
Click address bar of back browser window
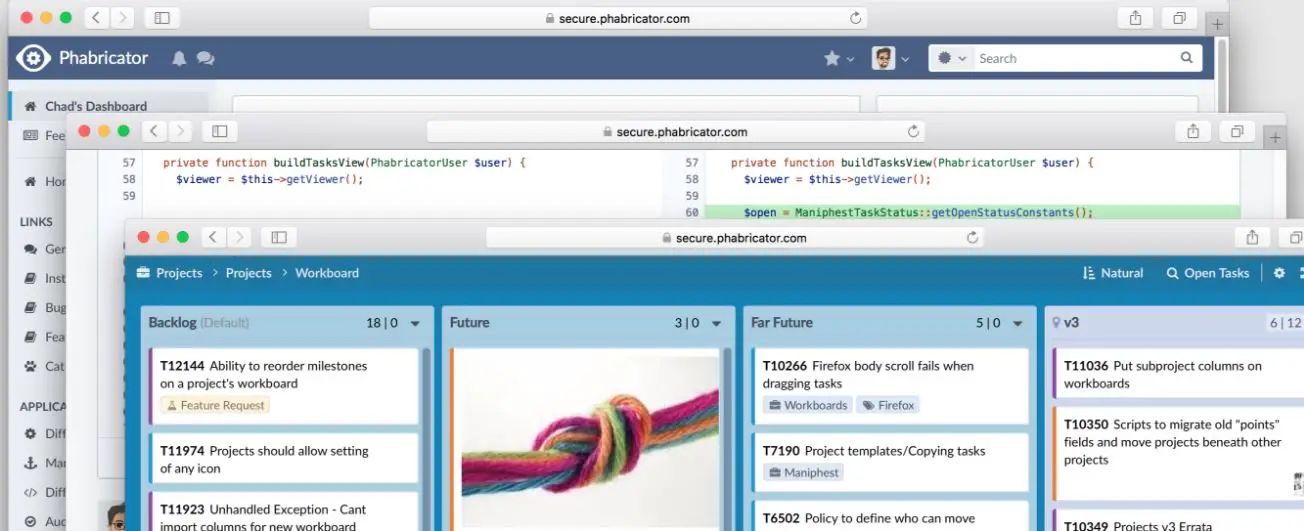[x=618, y=18]
